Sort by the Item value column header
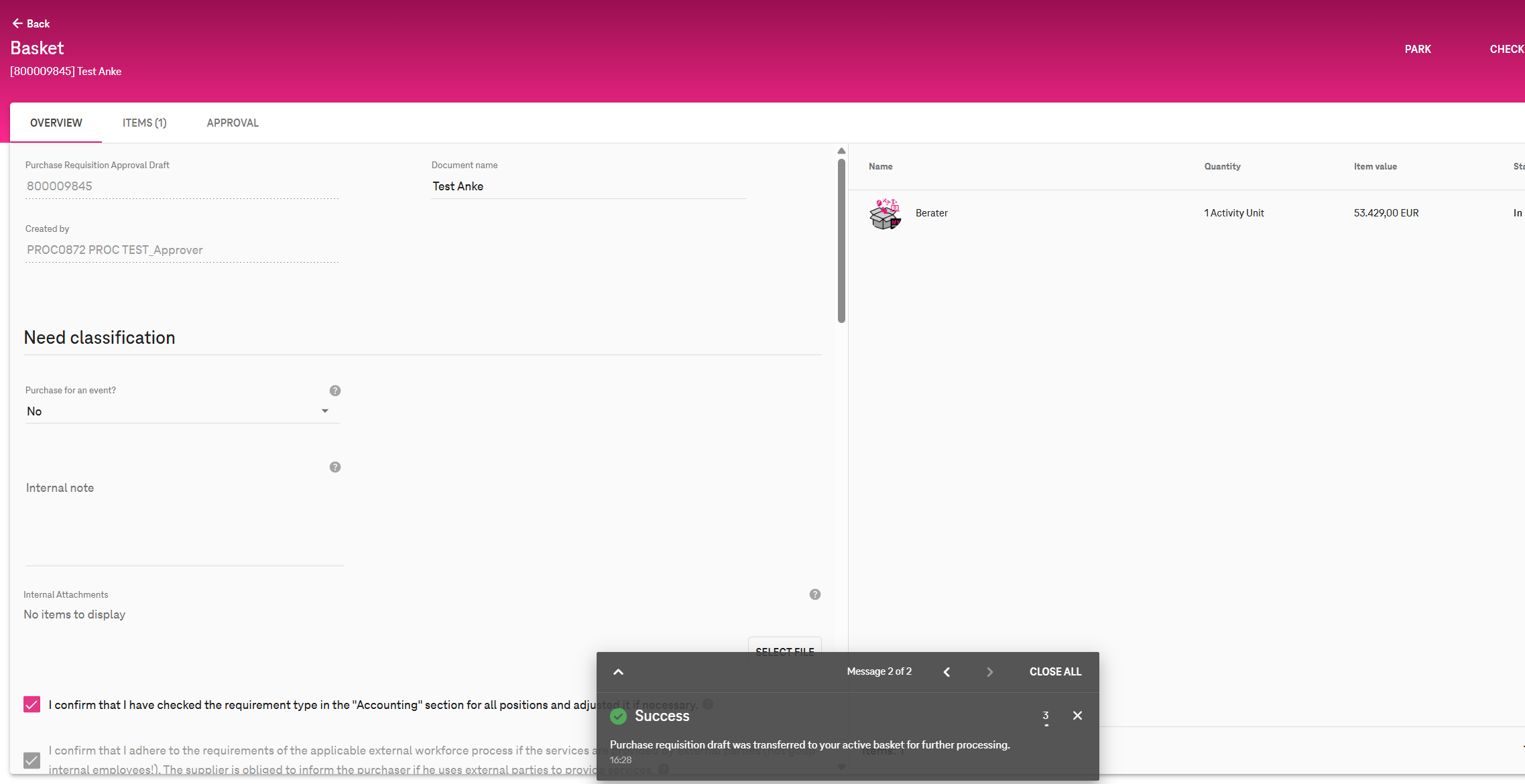The image size is (1525, 784). (x=1375, y=166)
